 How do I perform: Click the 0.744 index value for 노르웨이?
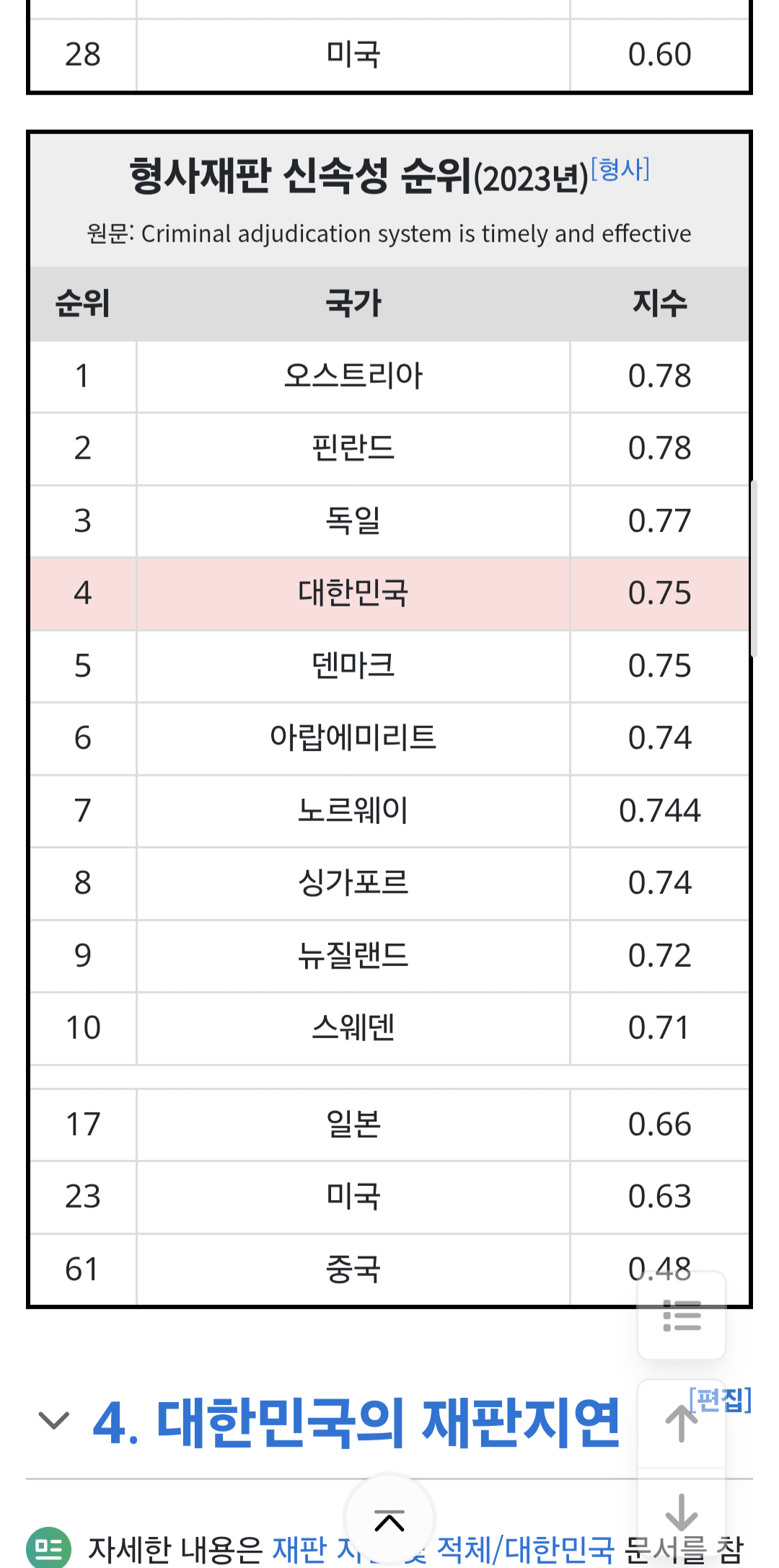pos(659,811)
